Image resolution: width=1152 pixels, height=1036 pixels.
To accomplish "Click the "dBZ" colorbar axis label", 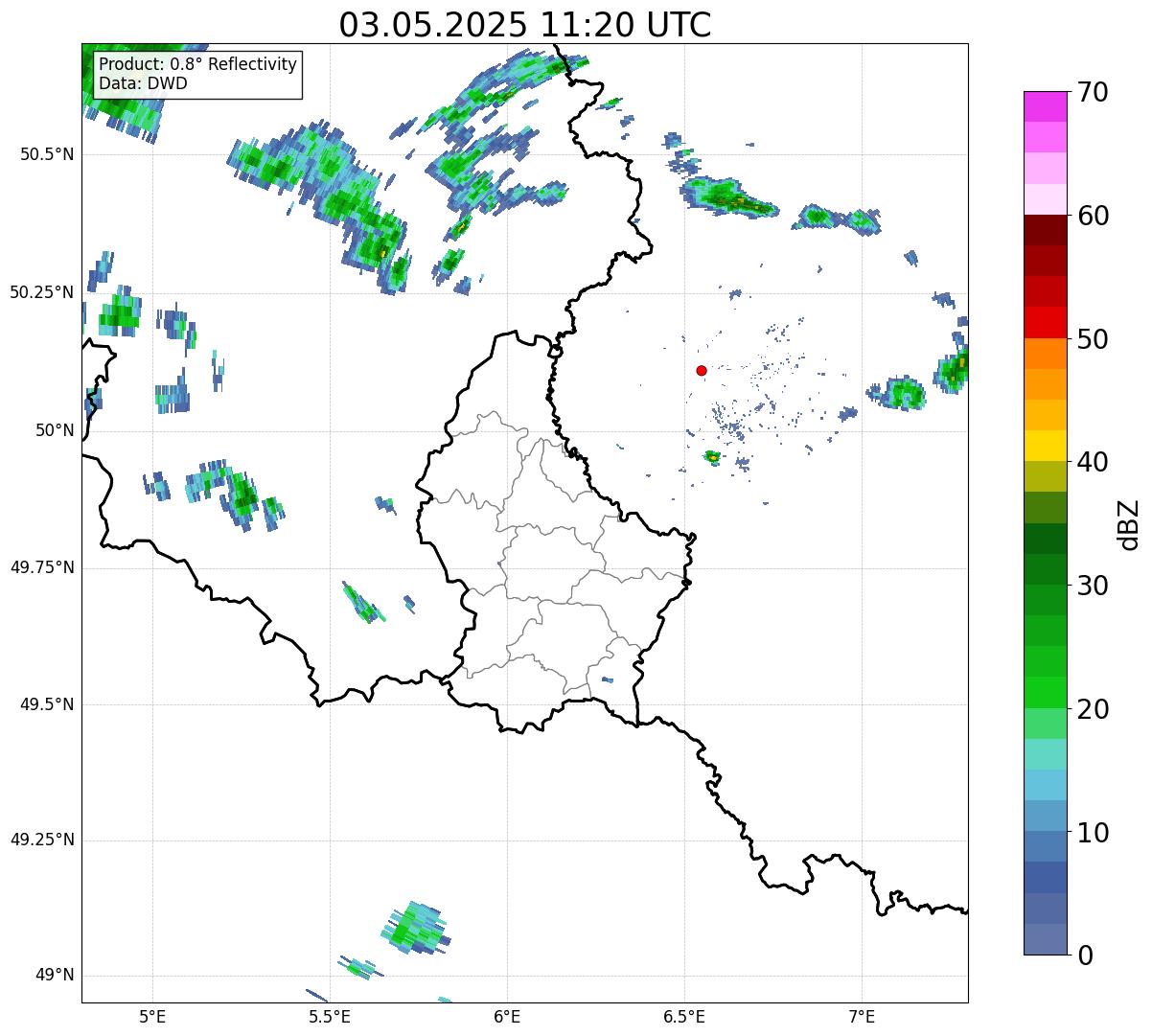I will pos(1129,523).
